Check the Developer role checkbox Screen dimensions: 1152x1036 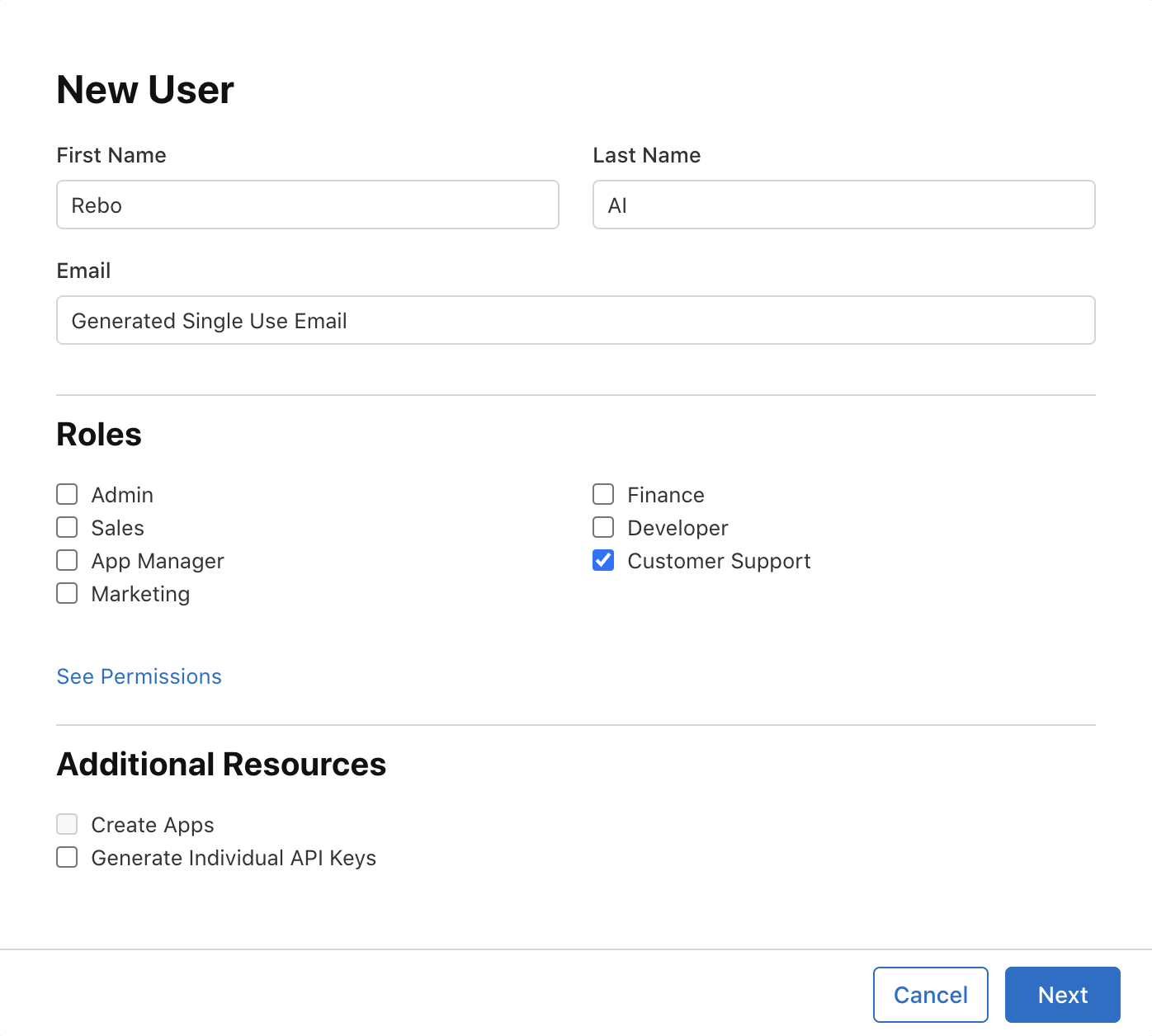(x=603, y=527)
